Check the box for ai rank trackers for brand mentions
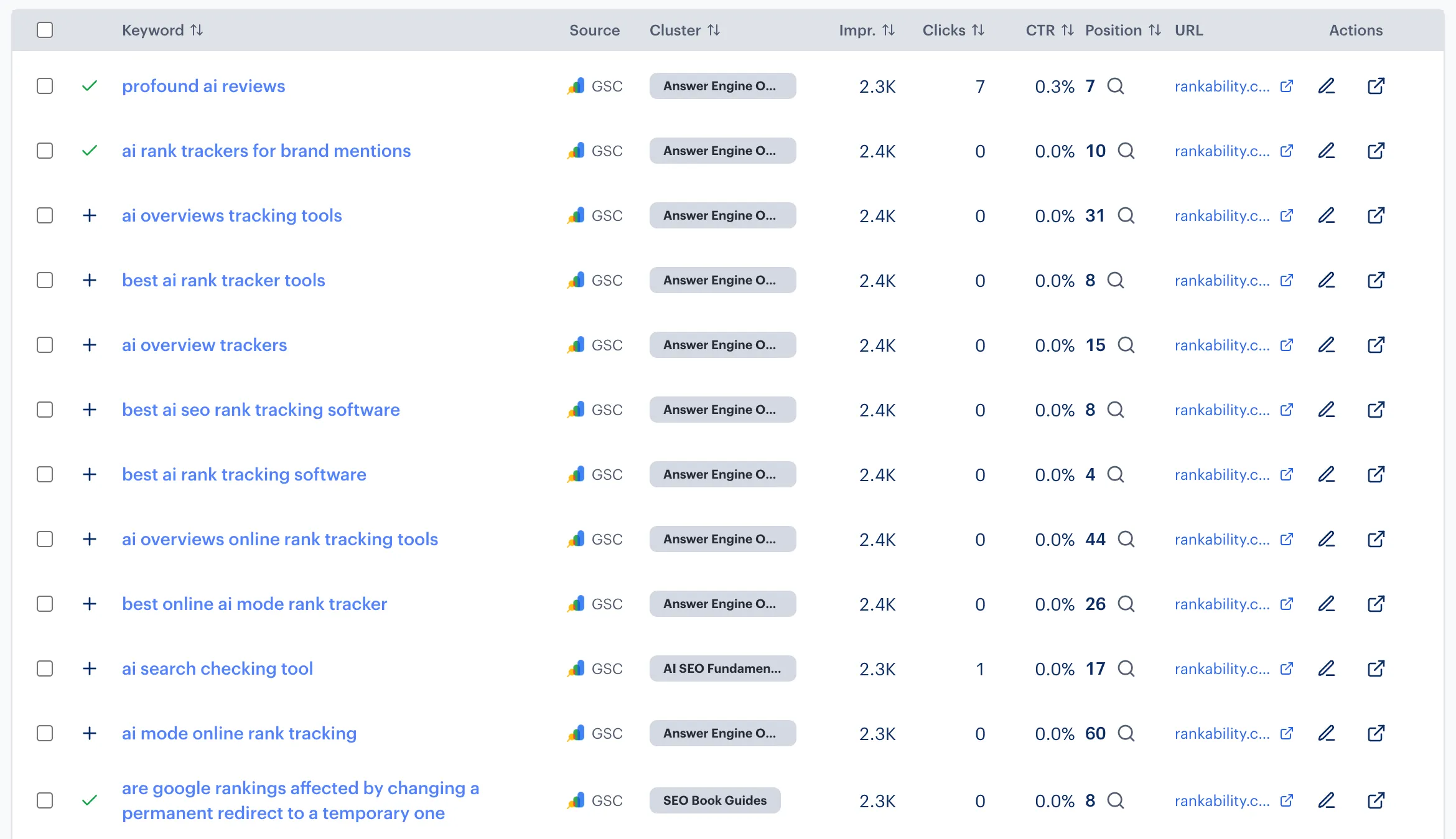The width and height of the screenshot is (1456, 839). click(45, 151)
